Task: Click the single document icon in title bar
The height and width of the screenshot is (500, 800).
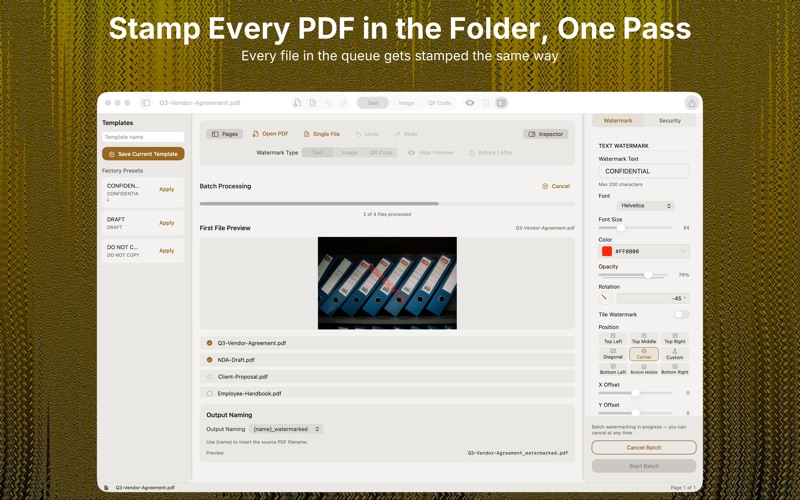Action: point(313,103)
